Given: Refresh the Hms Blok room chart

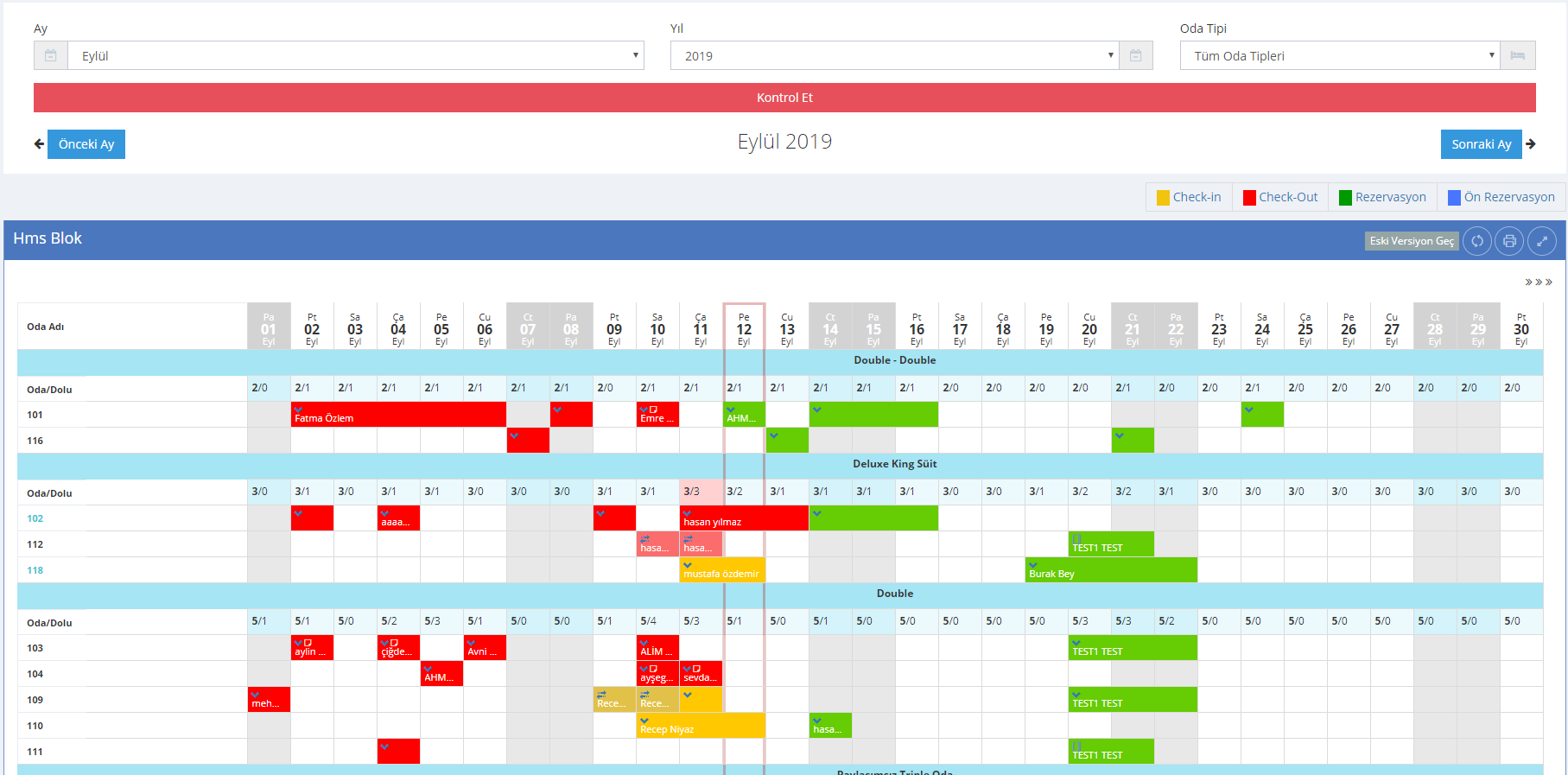Looking at the screenshot, I should [x=1477, y=241].
